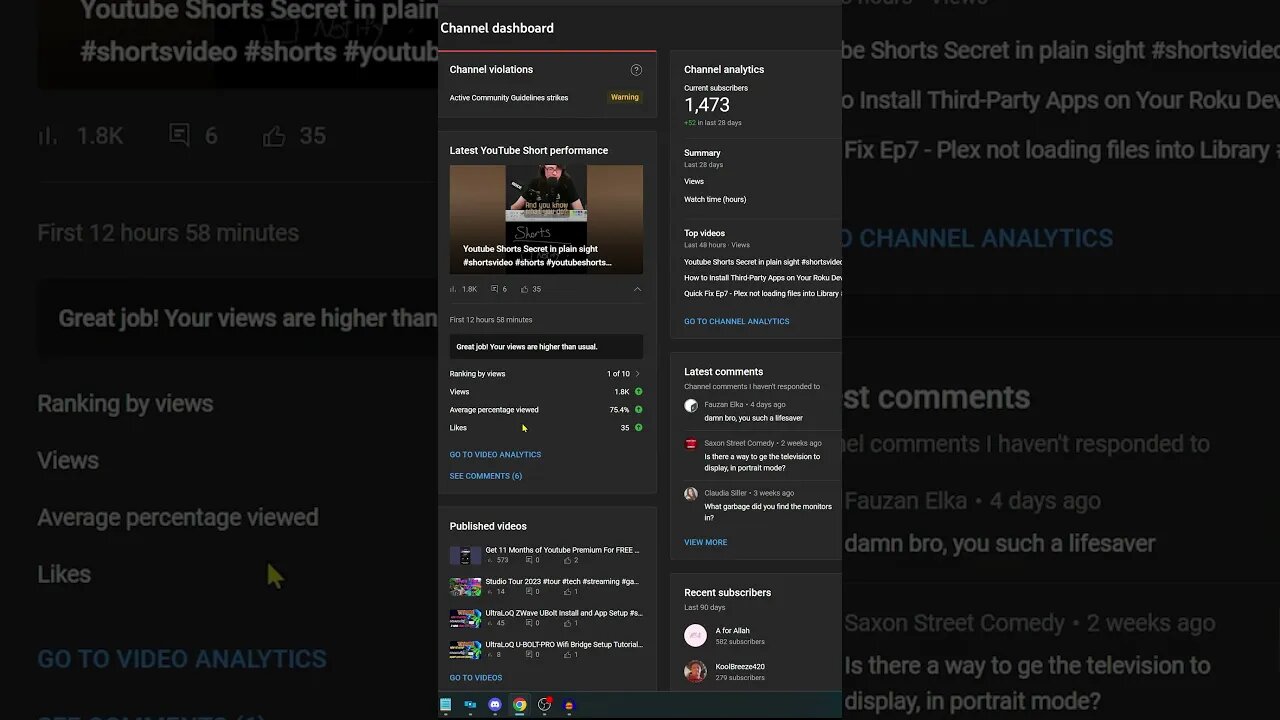Click the likes icon of the Studio Tour 2023 video
Screen dimensions: 1280x720
coord(566,591)
